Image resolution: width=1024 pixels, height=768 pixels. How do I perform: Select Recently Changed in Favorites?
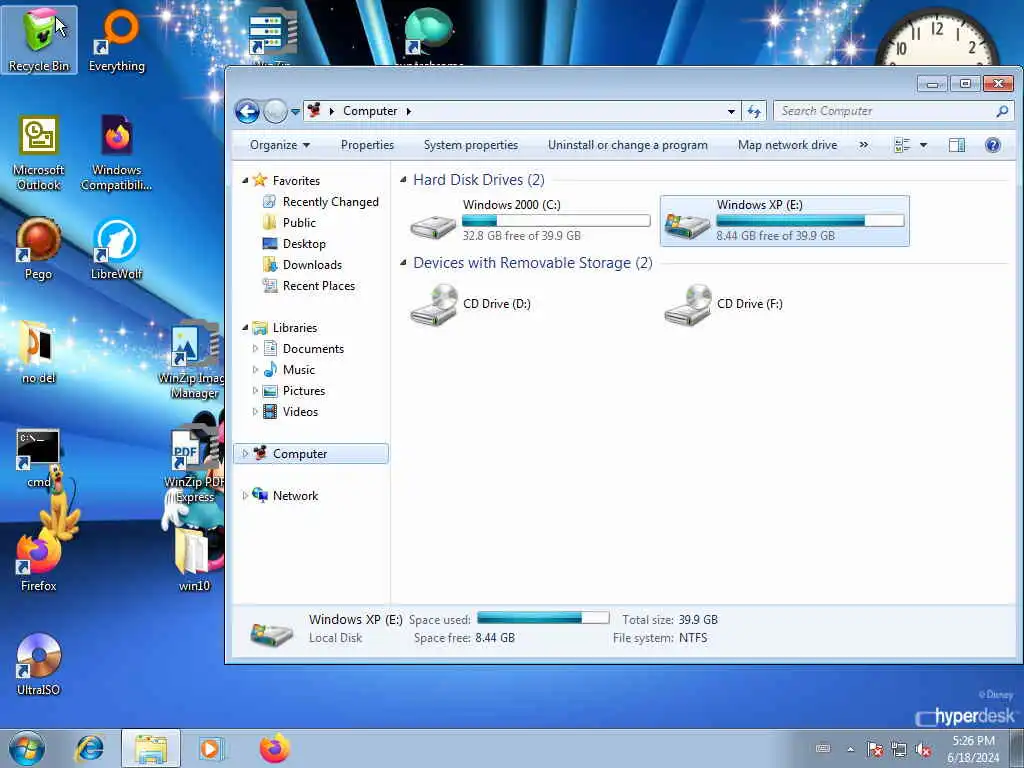click(x=320, y=202)
